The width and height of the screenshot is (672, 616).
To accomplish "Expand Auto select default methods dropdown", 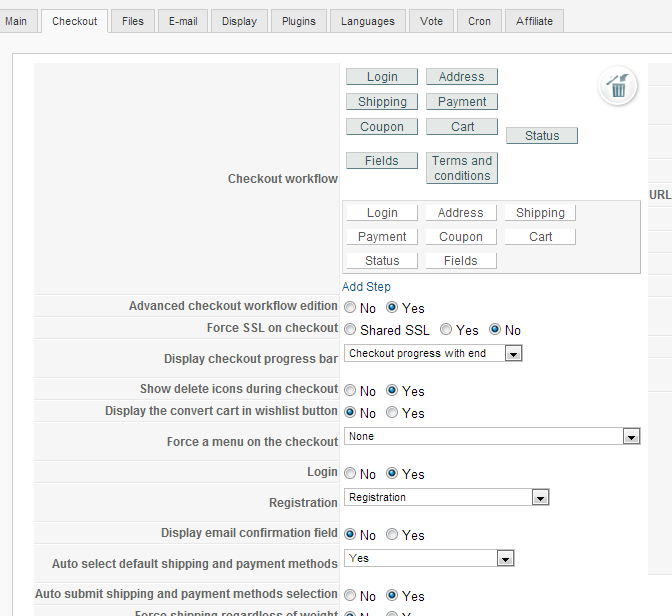I will [505, 559].
